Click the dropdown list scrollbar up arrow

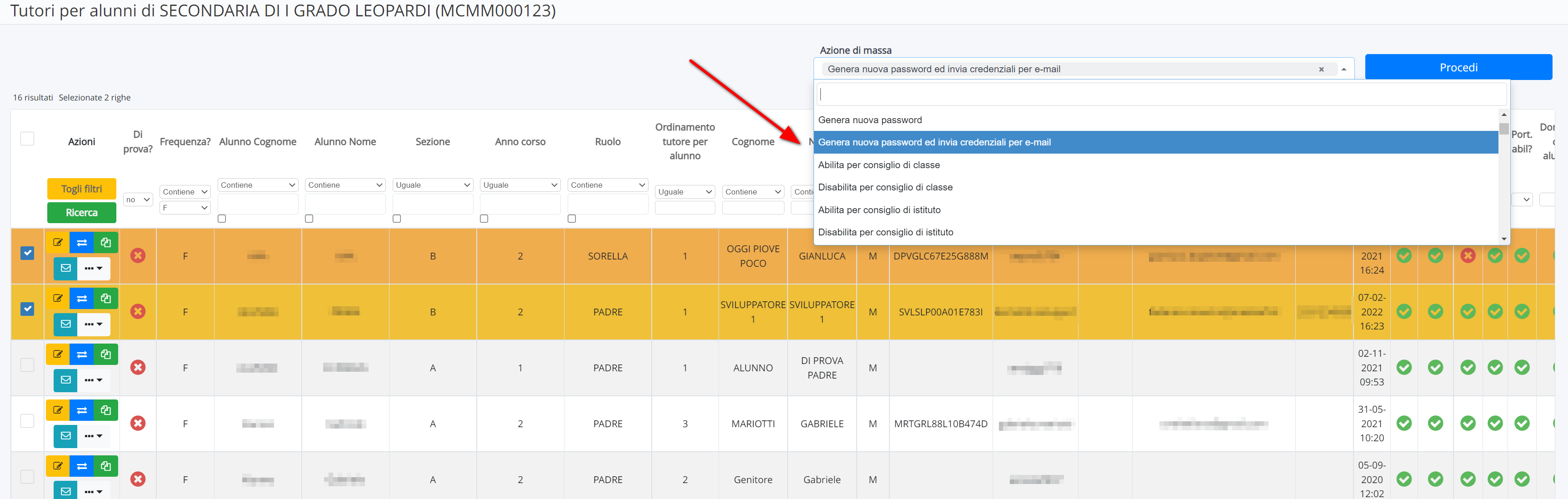coord(1503,115)
